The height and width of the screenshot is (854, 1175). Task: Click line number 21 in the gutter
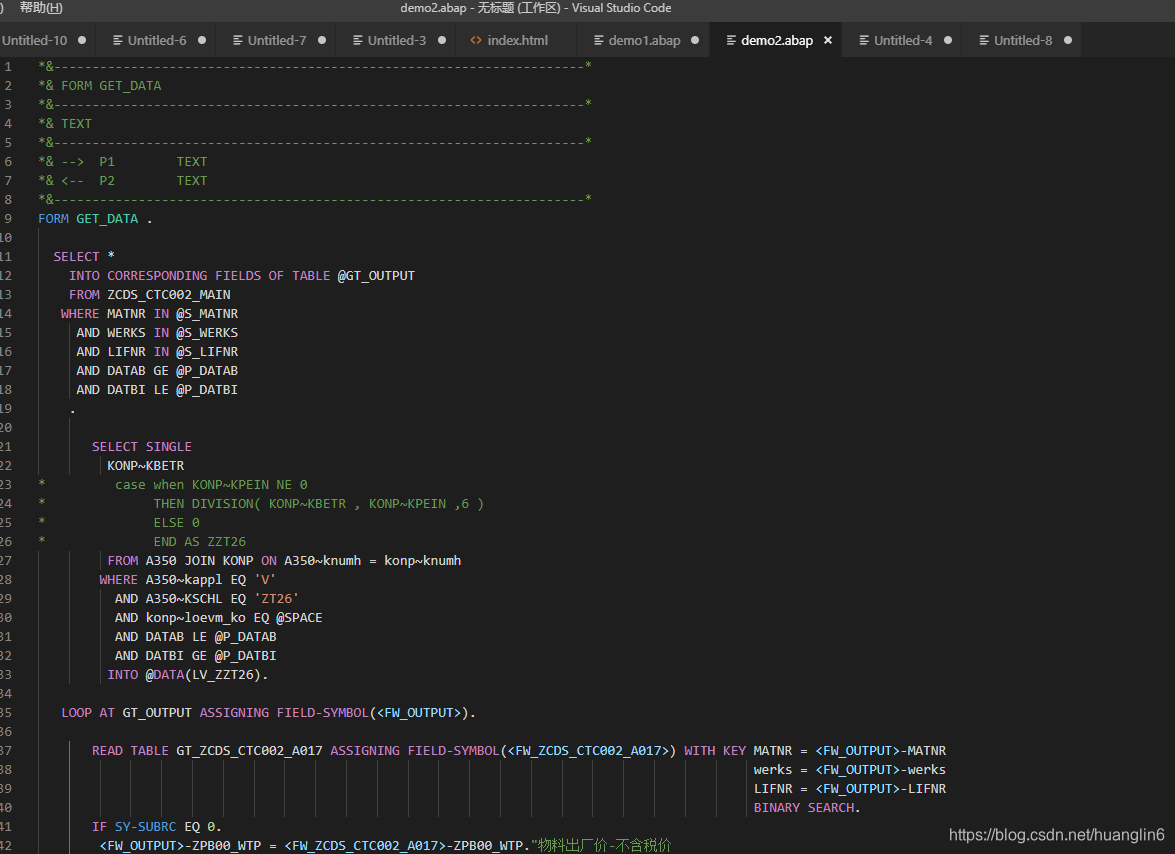click(x=6, y=446)
